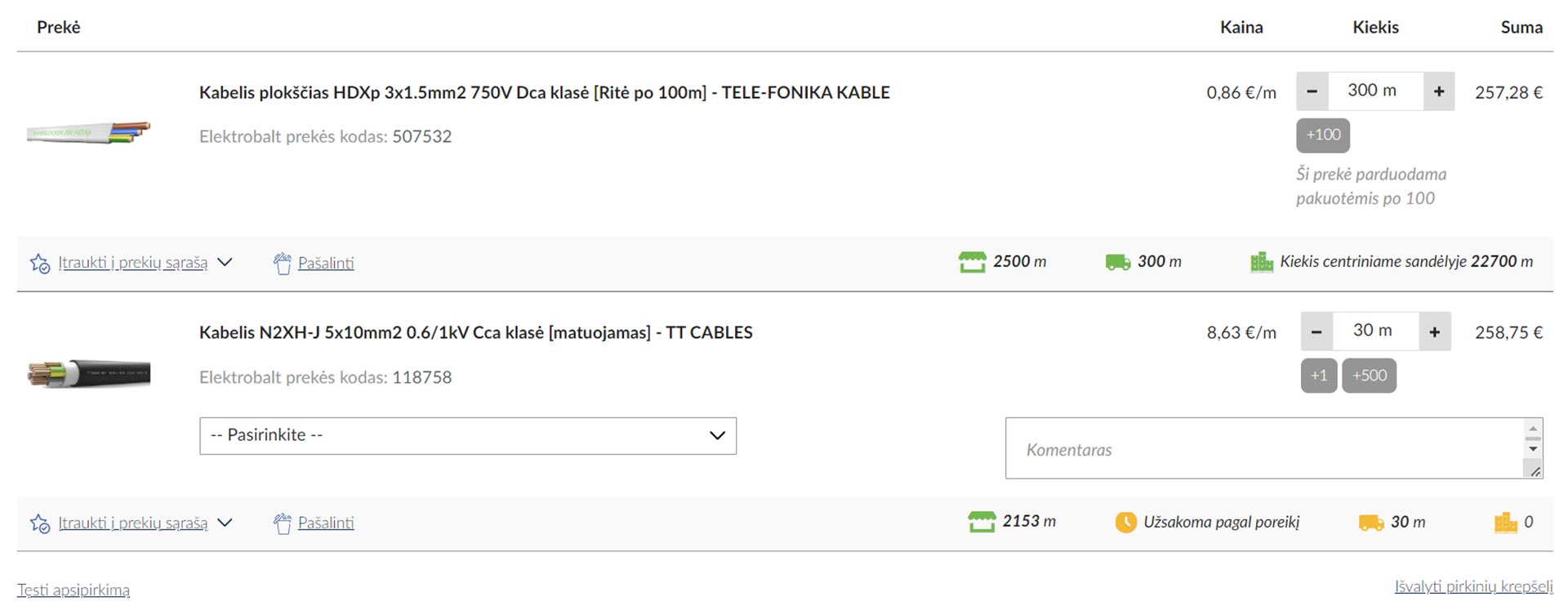The image size is (1568, 606).
Task: Click the orange clock icon for on-demand ordering
Action: pyautogui.click(x=1125, y=522)
